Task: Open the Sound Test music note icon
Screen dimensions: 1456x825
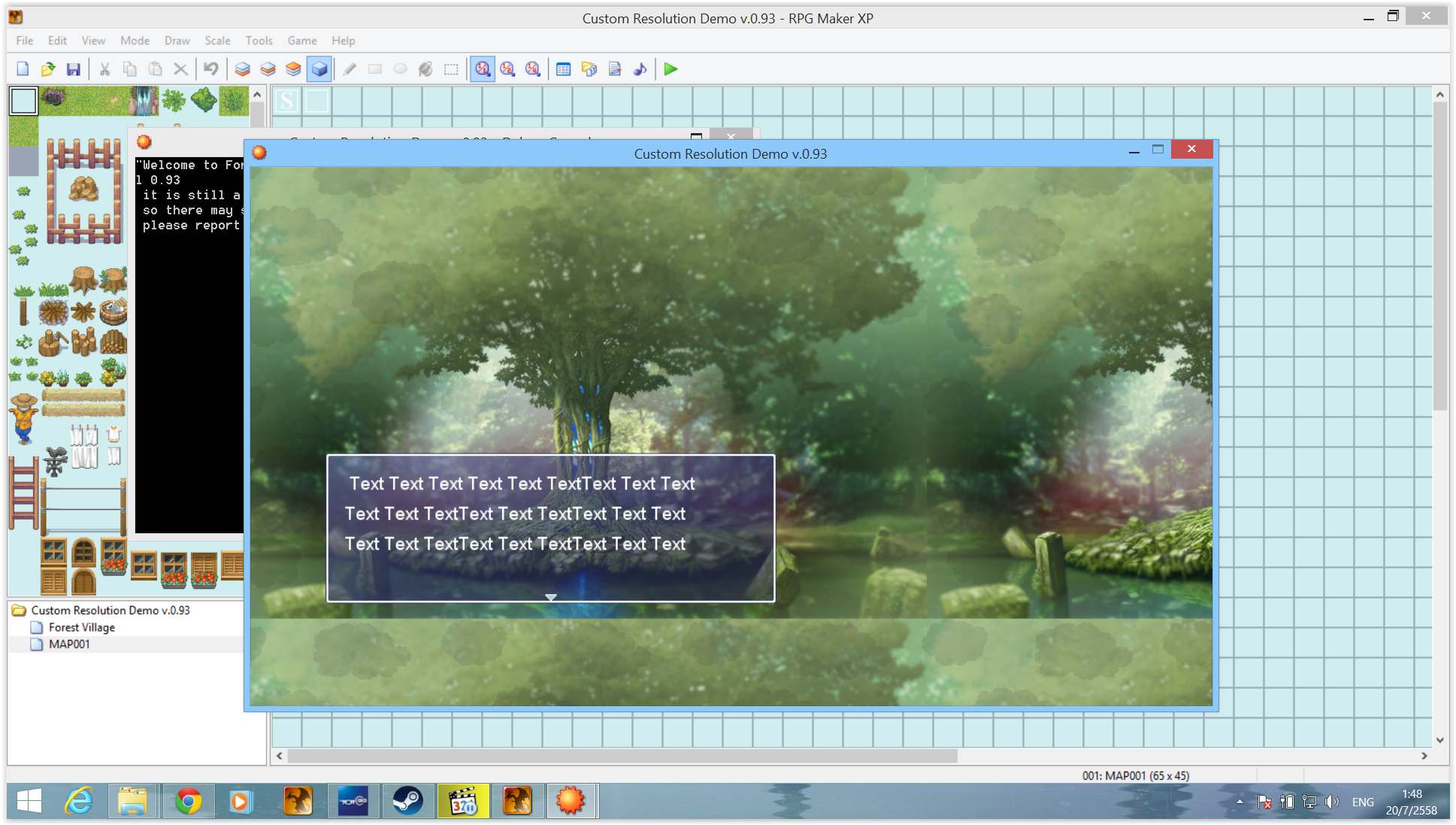Action: click(x=640, y=69)
